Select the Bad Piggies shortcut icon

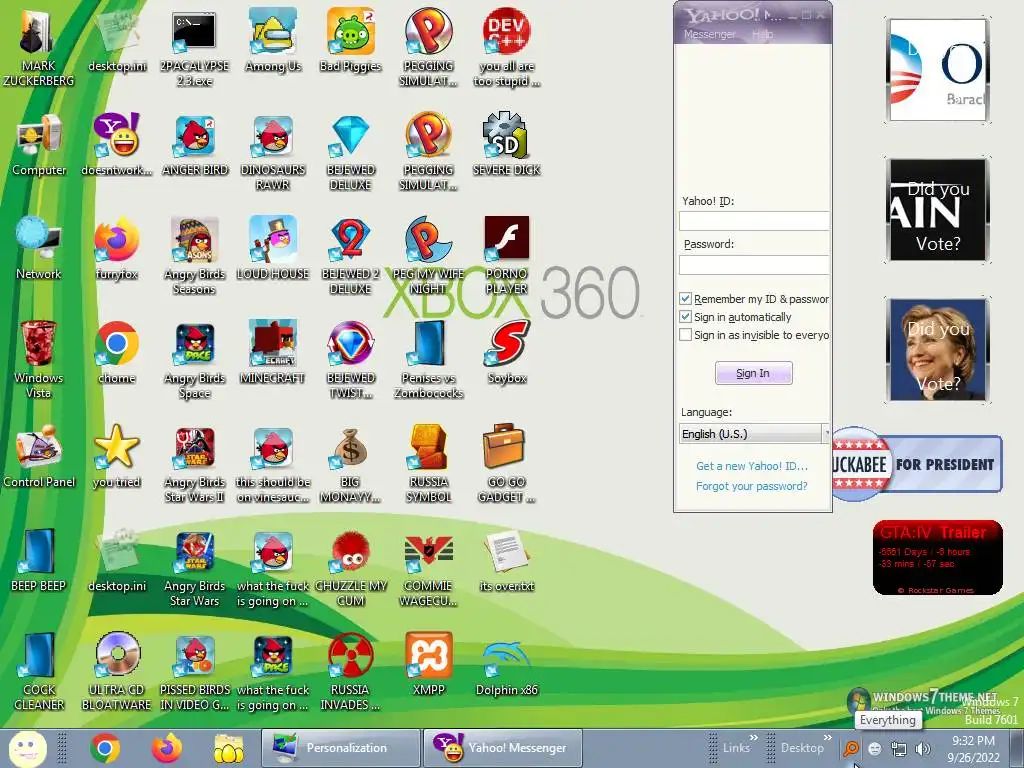pyautogui.click(x=350, y=40)
